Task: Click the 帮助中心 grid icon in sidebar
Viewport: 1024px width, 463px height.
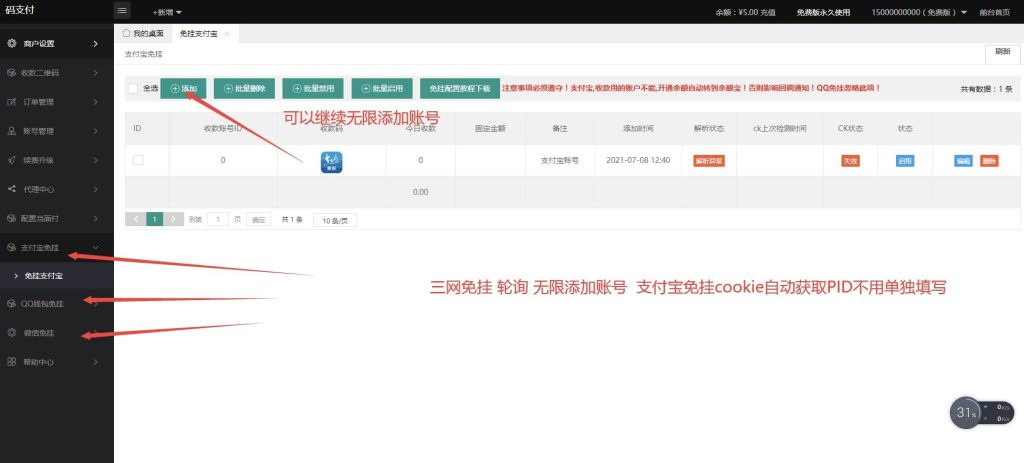Action: (x=11, y=362)
